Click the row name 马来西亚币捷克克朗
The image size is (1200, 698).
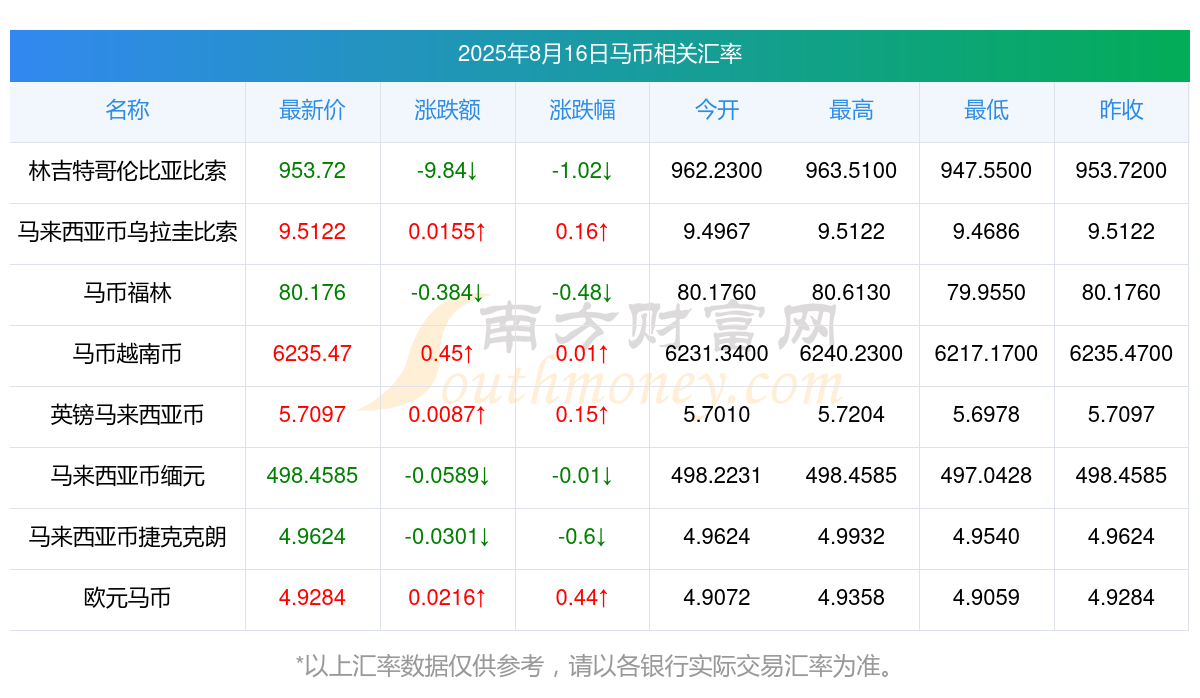point(128,537)
